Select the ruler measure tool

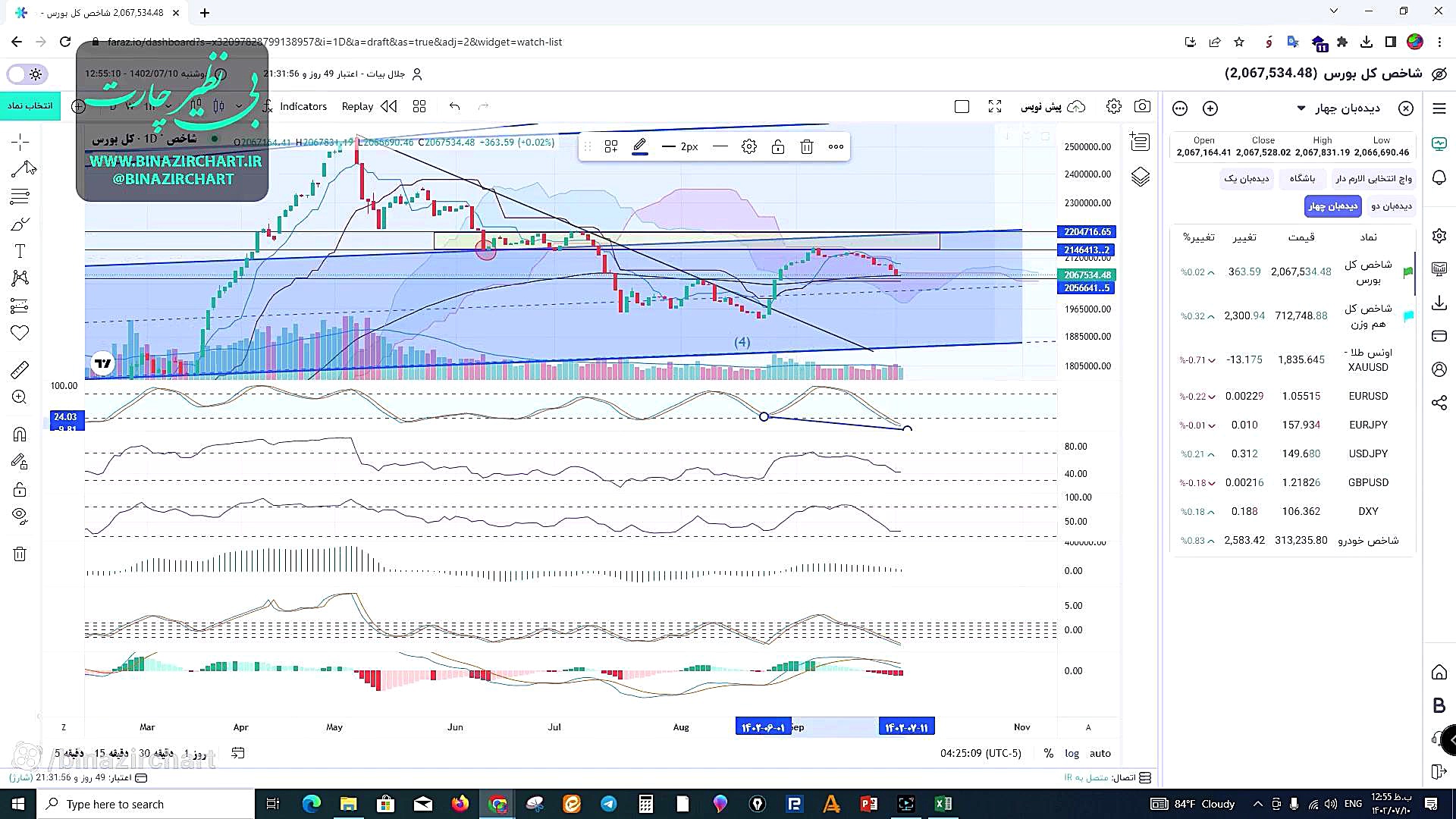[20, 370]
